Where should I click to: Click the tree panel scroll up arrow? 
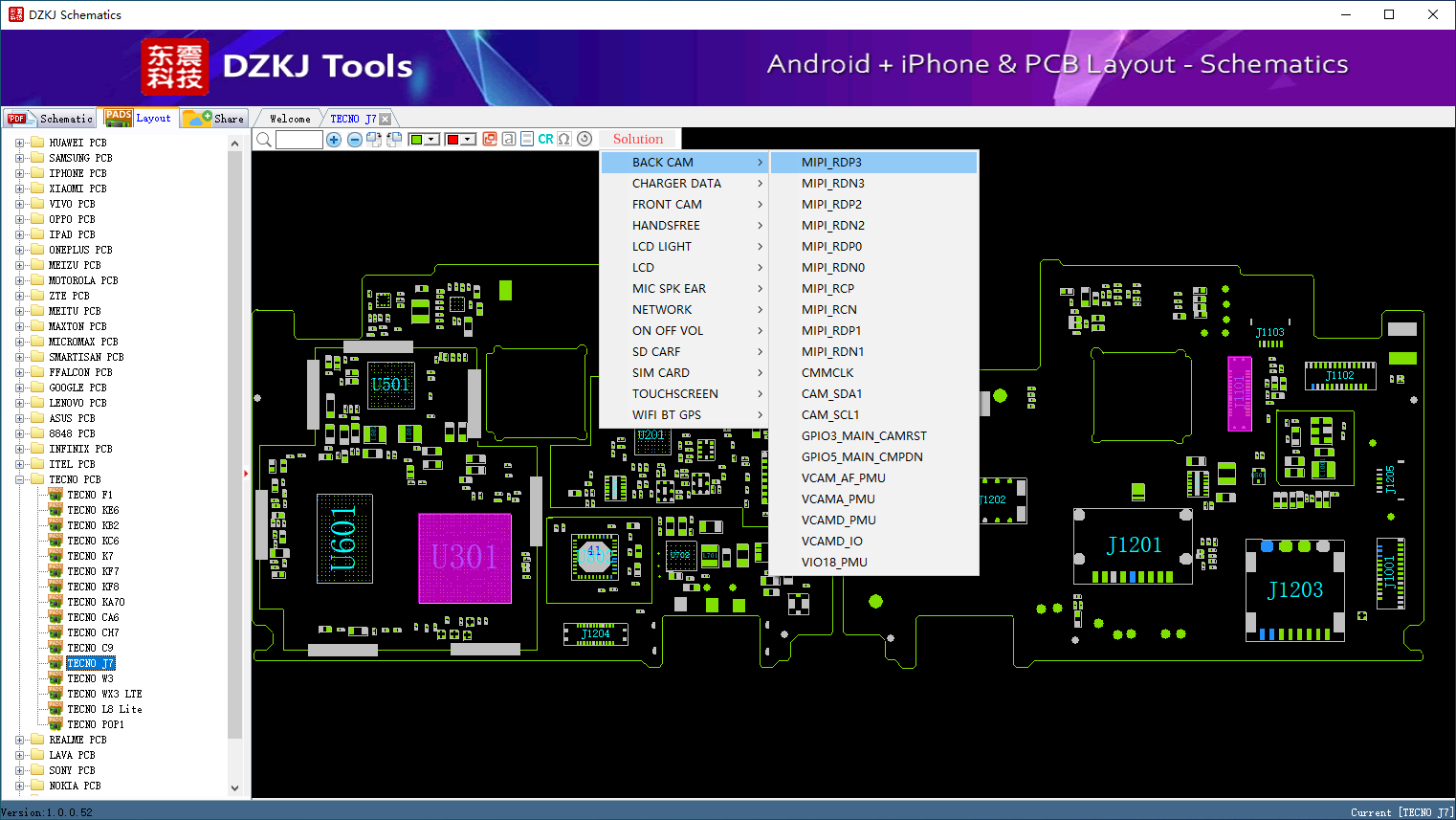235,144
